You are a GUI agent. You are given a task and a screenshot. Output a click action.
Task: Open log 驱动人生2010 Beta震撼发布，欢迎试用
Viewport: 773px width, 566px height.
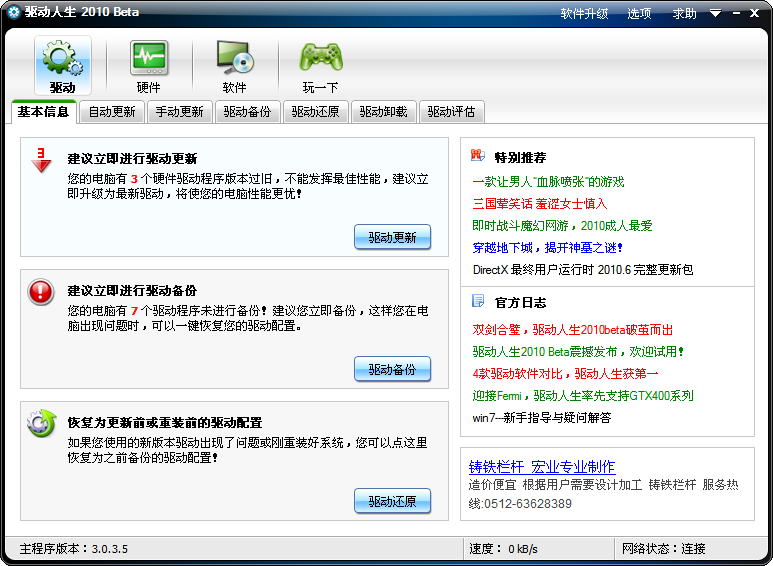click(x=578, y=352)
